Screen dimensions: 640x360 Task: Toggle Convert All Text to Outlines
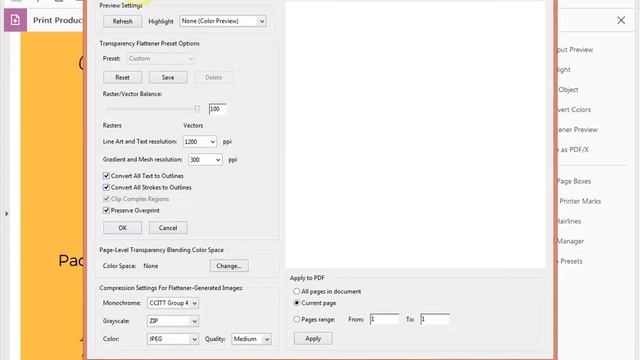[106, 176]
